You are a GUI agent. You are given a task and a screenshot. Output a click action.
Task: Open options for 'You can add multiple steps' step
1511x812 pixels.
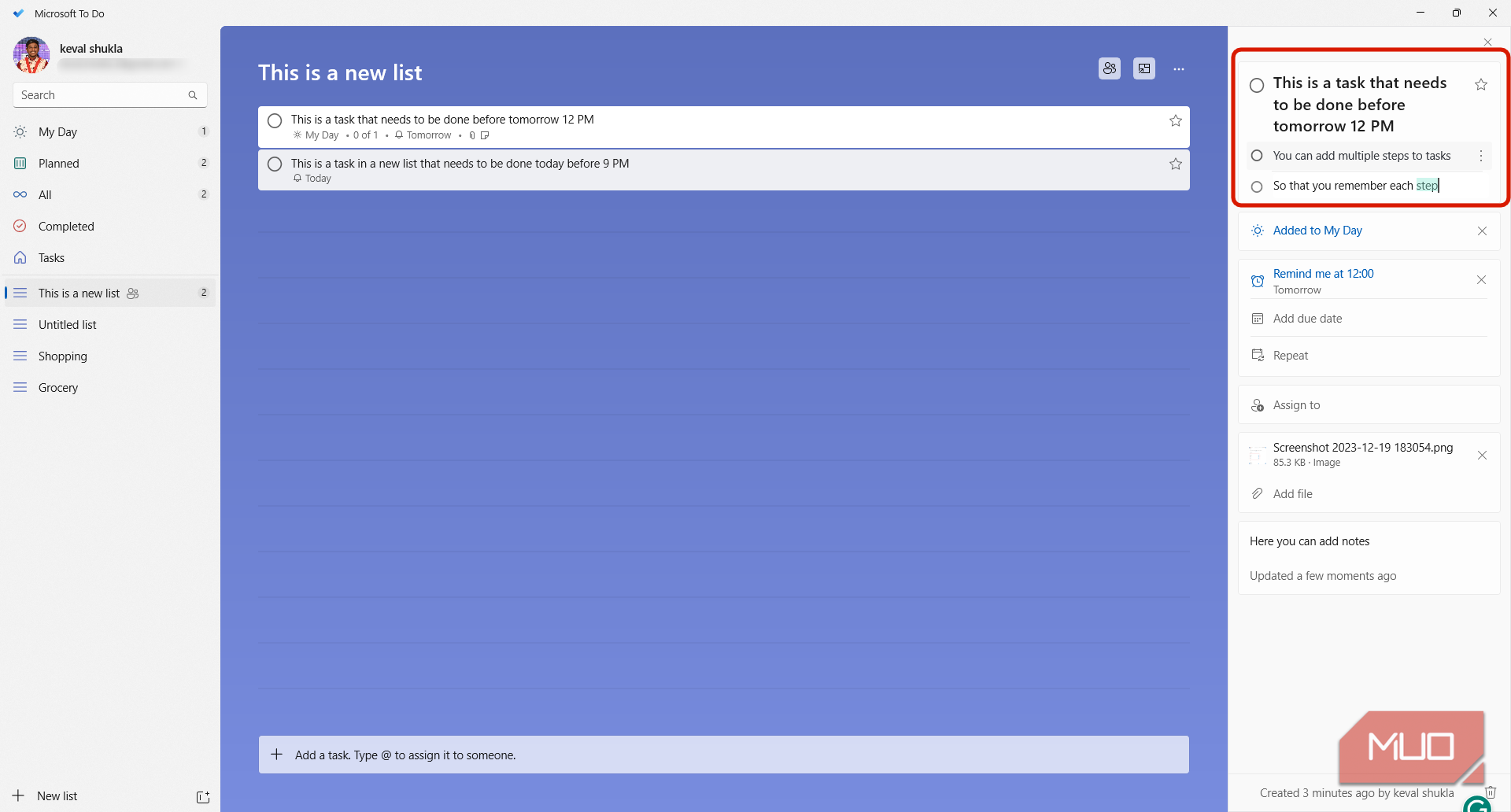click(1481, 156)
